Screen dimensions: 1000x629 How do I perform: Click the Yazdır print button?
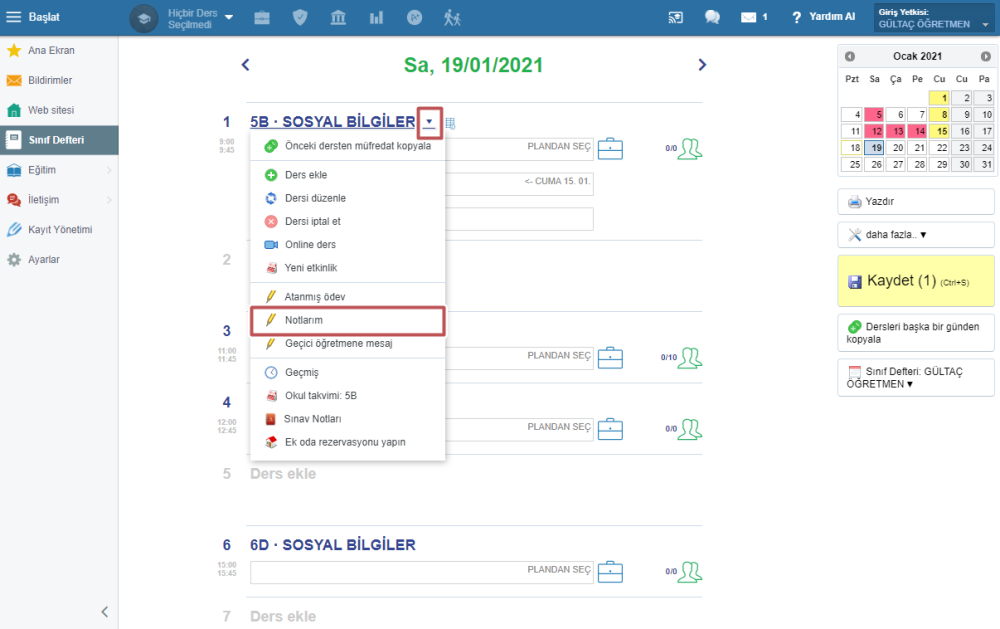(916, 202)
